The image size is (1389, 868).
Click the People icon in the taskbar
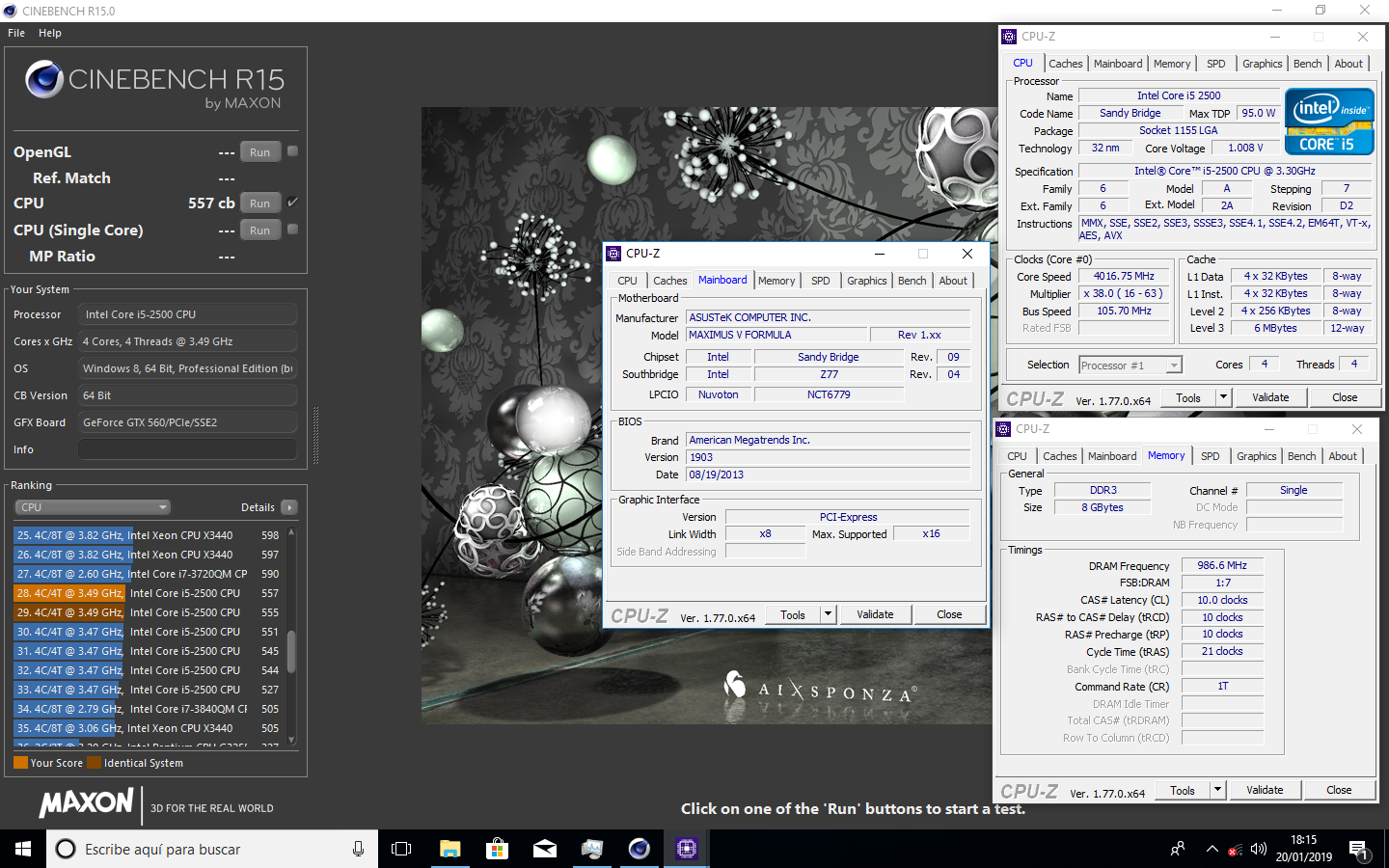point(1178,849)
